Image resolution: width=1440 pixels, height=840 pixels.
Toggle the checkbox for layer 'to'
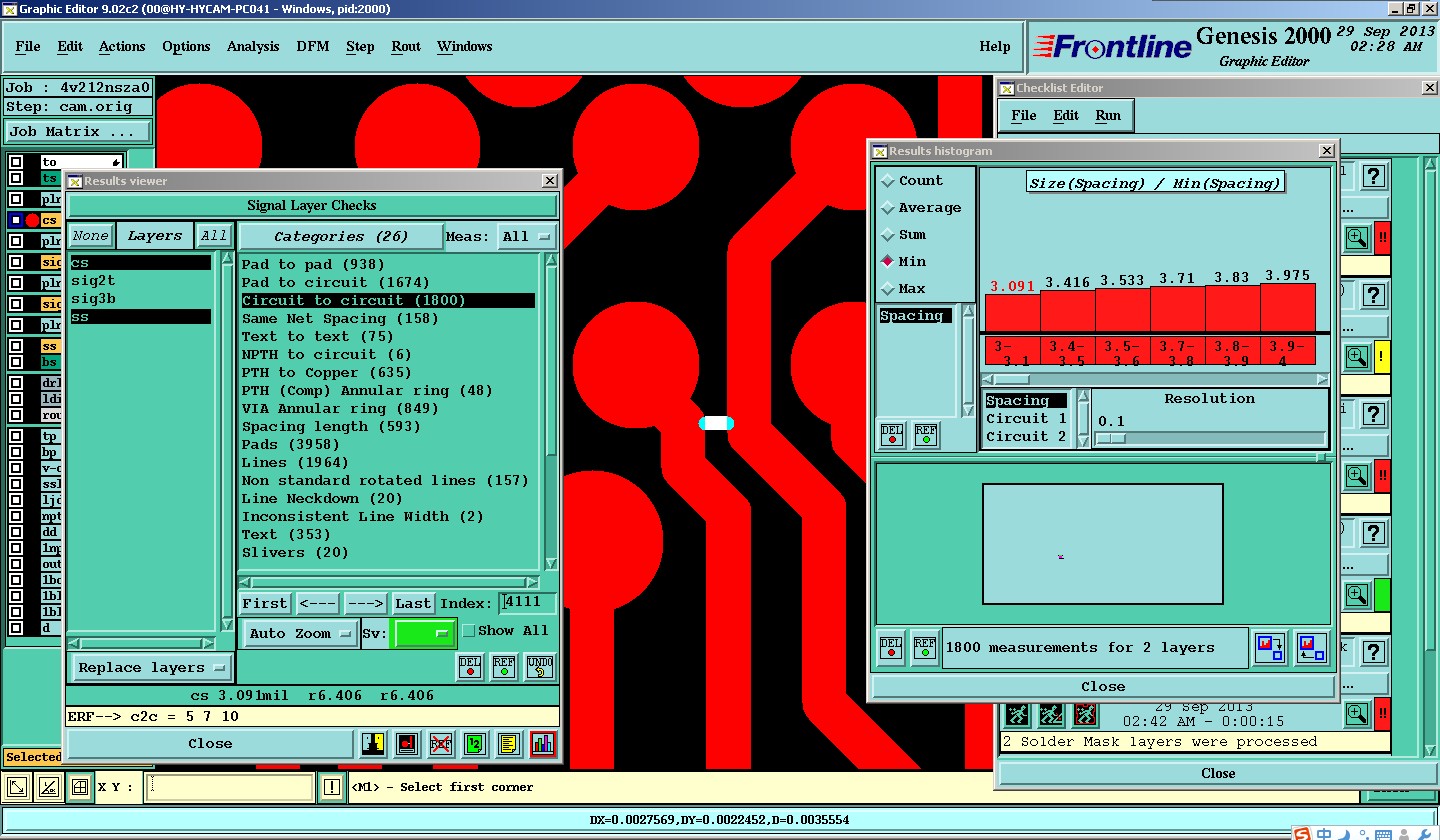point(16,162)
